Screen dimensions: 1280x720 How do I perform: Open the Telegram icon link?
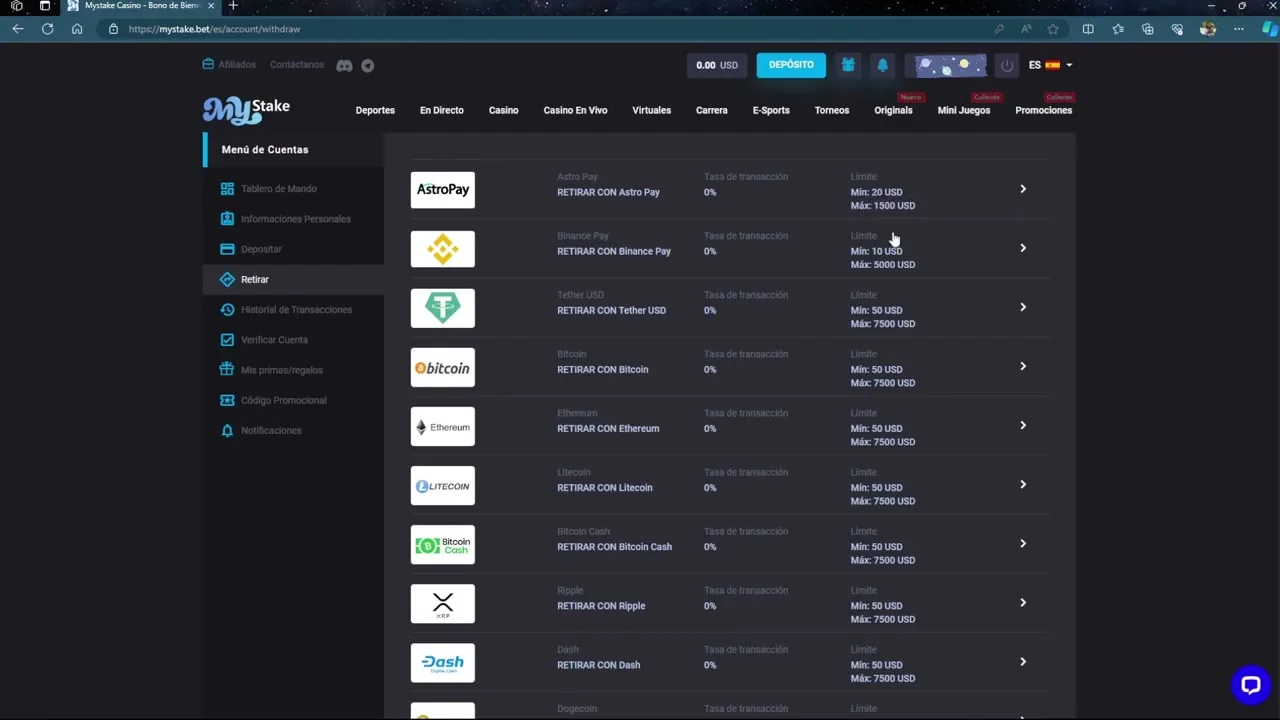click(368, 66)
